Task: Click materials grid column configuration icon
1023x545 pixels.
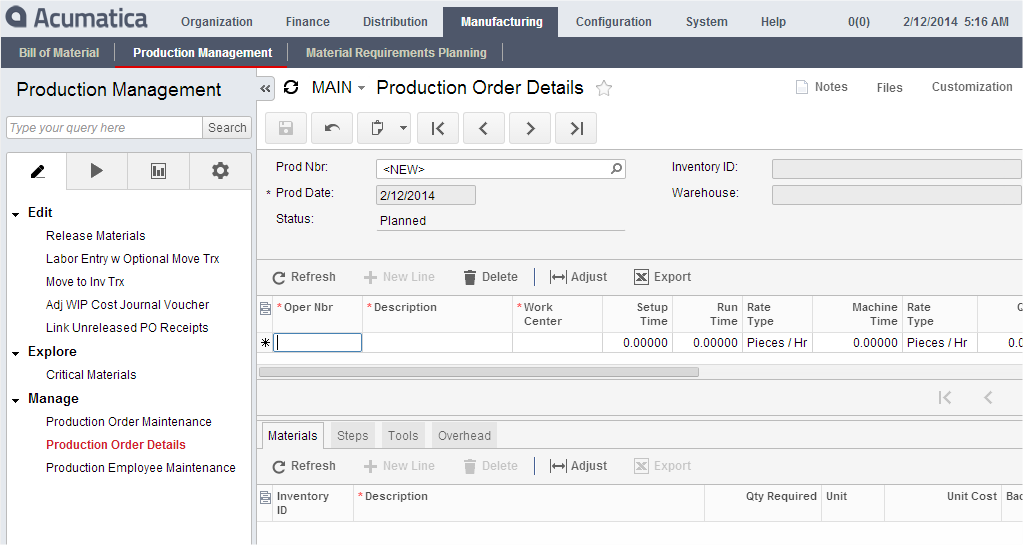Action: (265, 497)
